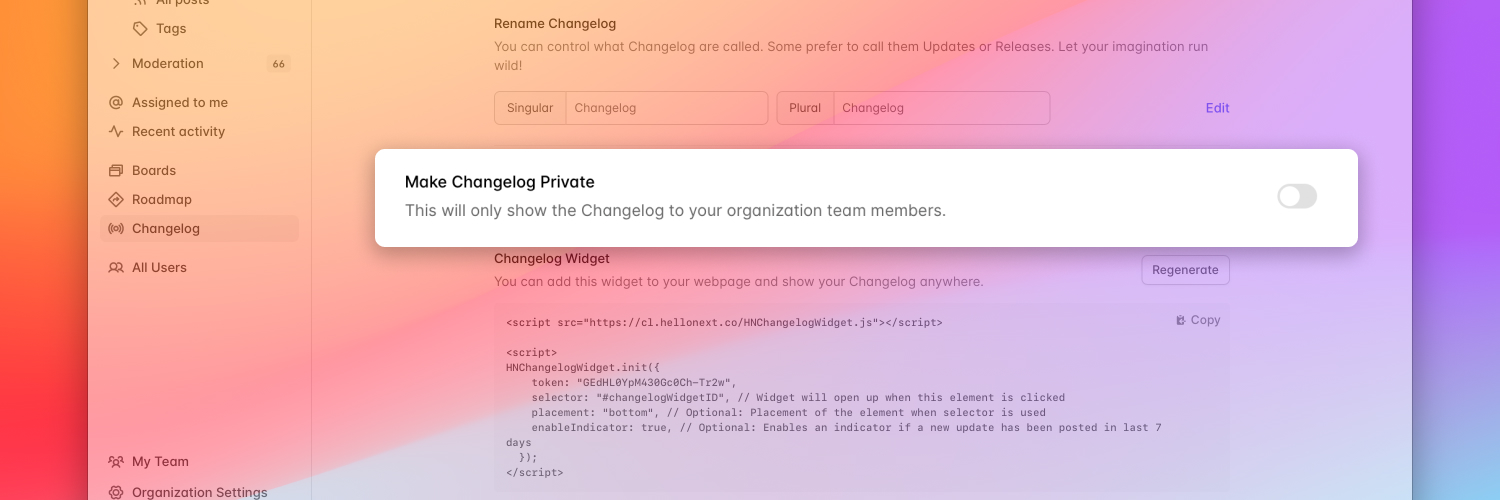The image size is (1500, 500).
Task: Click the Assigned to me at-sign icon
Action: [x=116, y=102]
